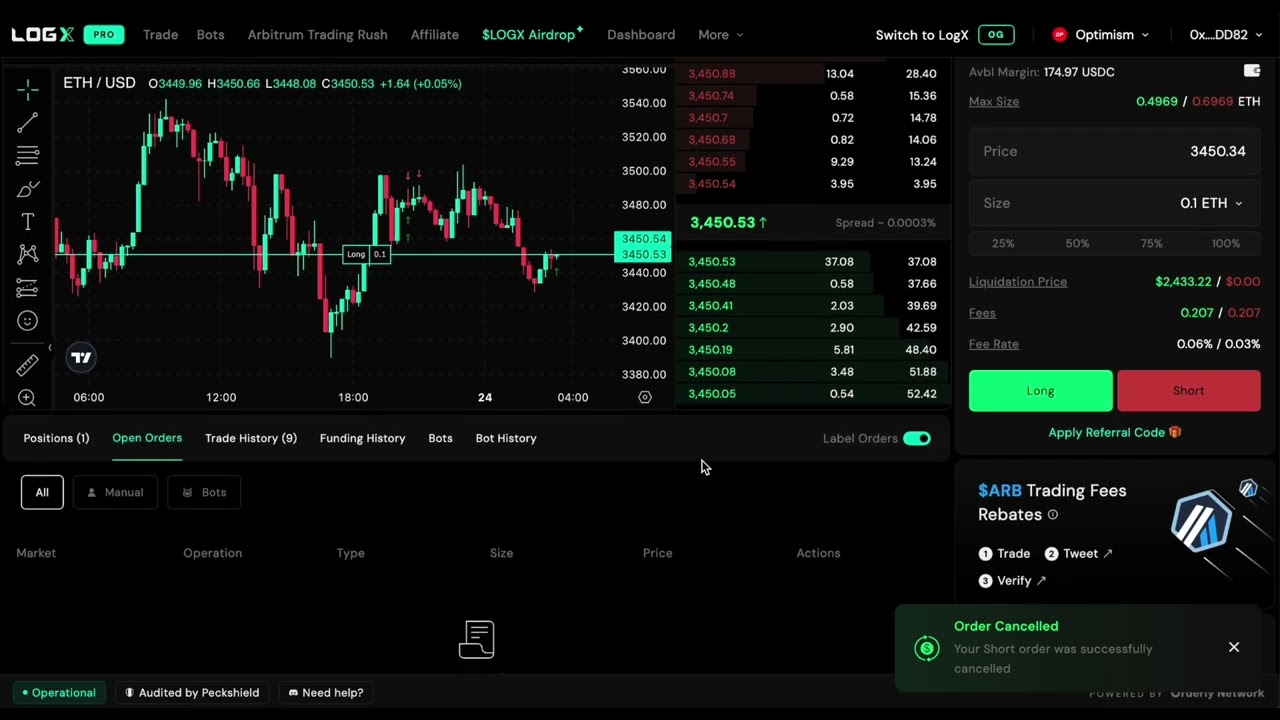Select the trend line drawing tool
This screenshot has height=720, width=1280.
click(x=27, y=123)
